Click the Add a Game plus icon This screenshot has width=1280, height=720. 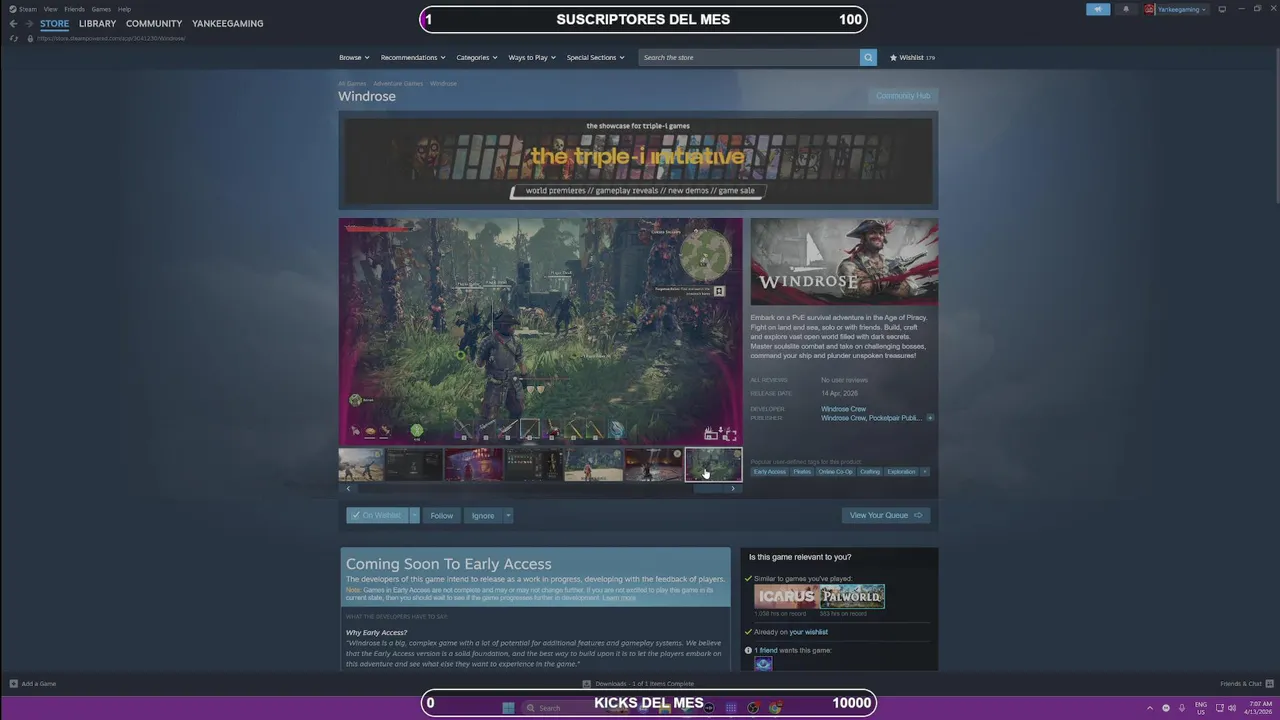pos(14,684)
